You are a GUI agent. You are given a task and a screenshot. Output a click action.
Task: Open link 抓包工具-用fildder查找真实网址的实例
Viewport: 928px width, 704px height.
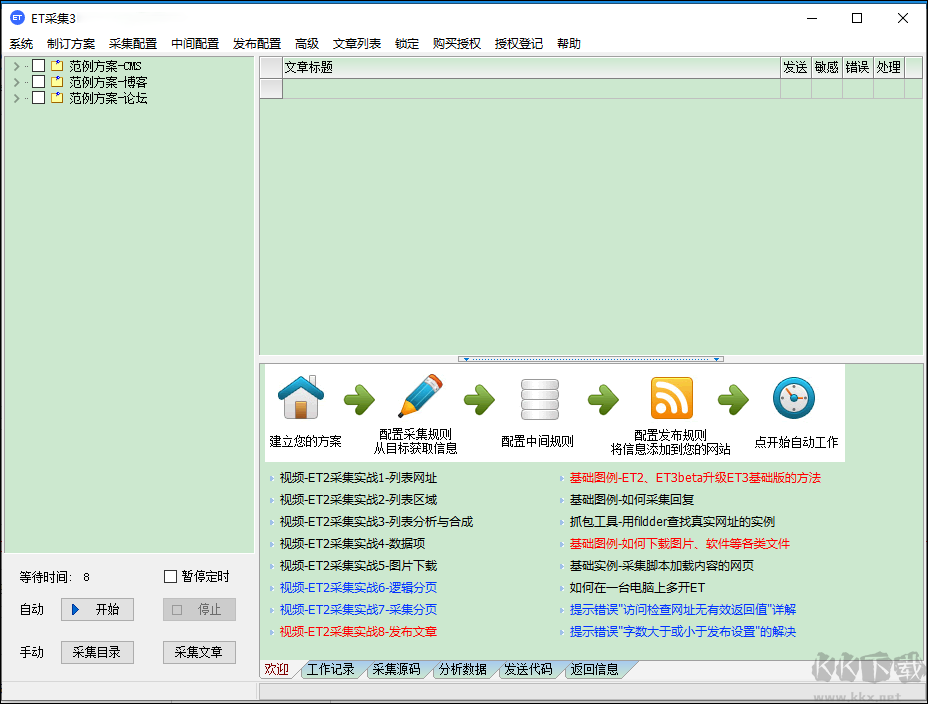672,521
